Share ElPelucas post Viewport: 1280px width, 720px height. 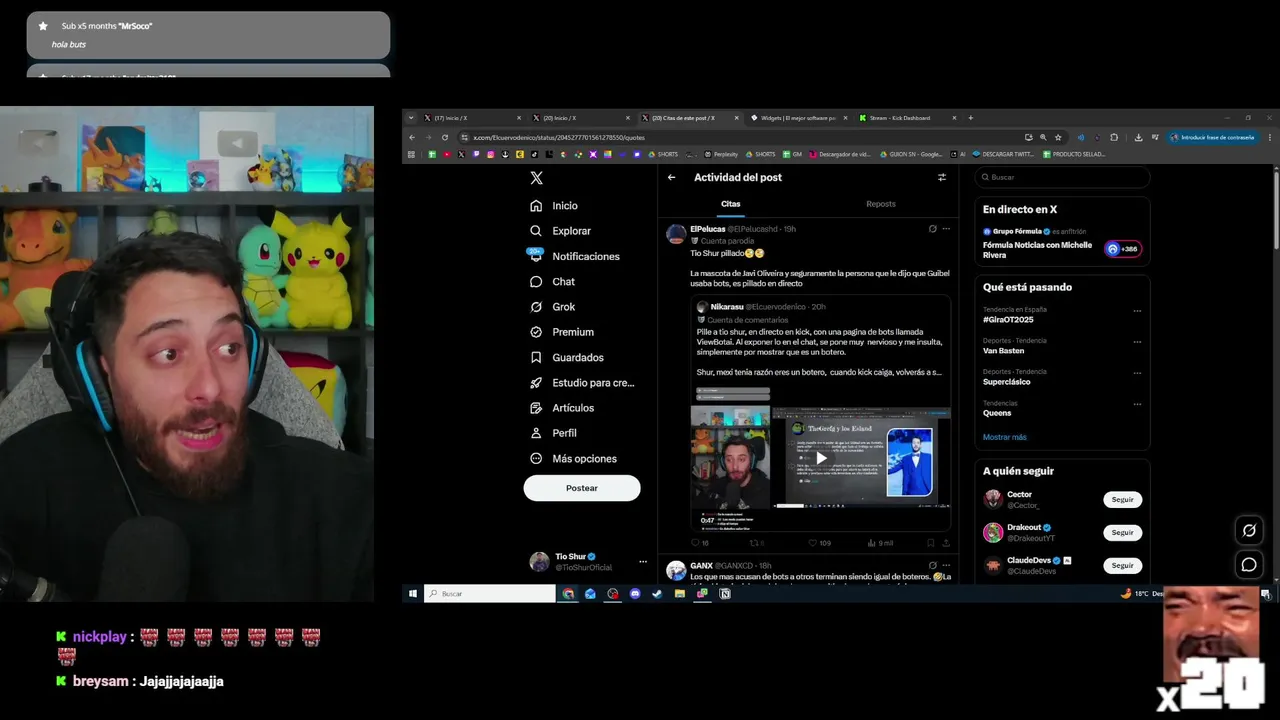946,543
